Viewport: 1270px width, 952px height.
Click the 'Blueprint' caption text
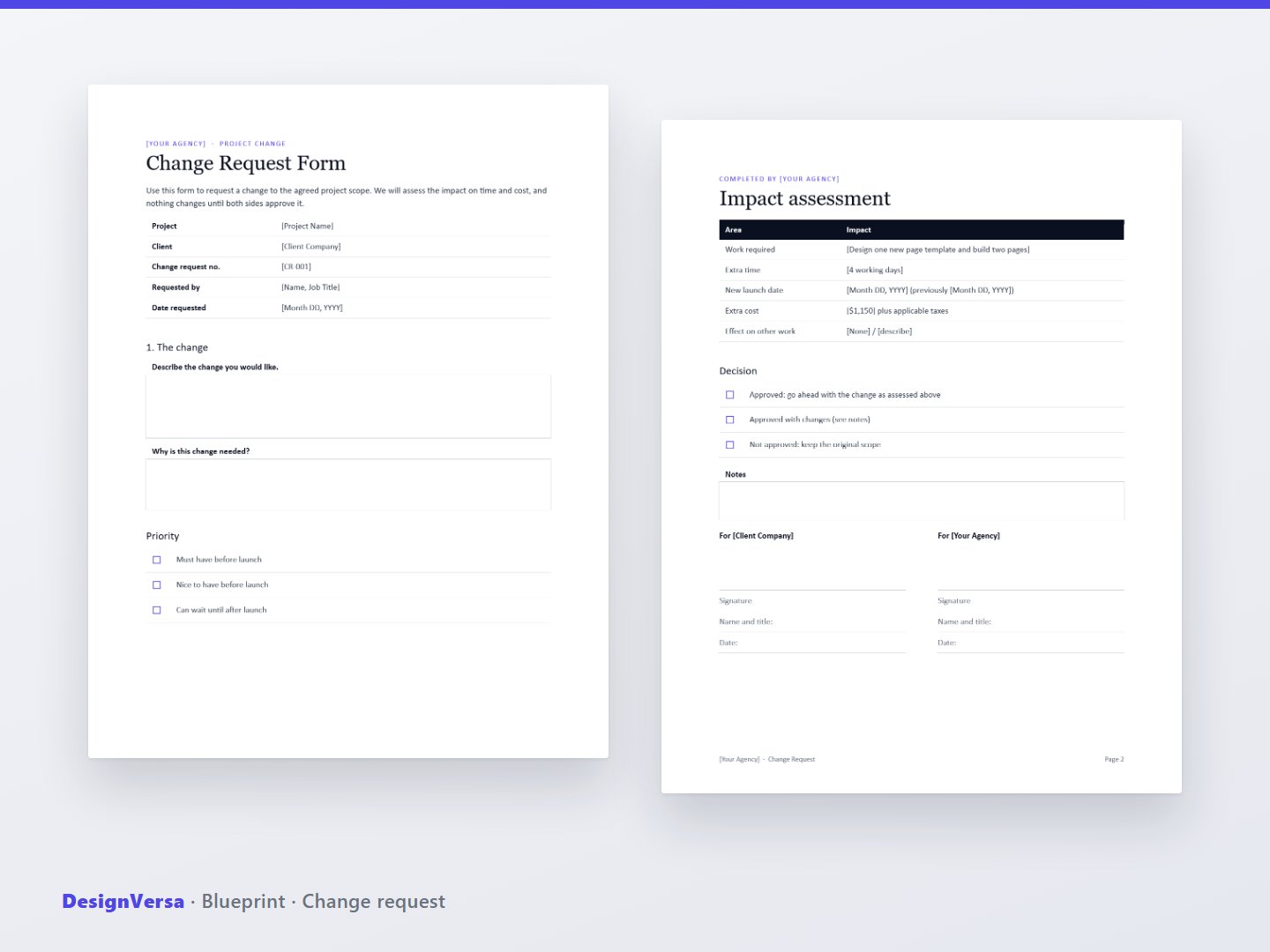[x=243, y=902]
